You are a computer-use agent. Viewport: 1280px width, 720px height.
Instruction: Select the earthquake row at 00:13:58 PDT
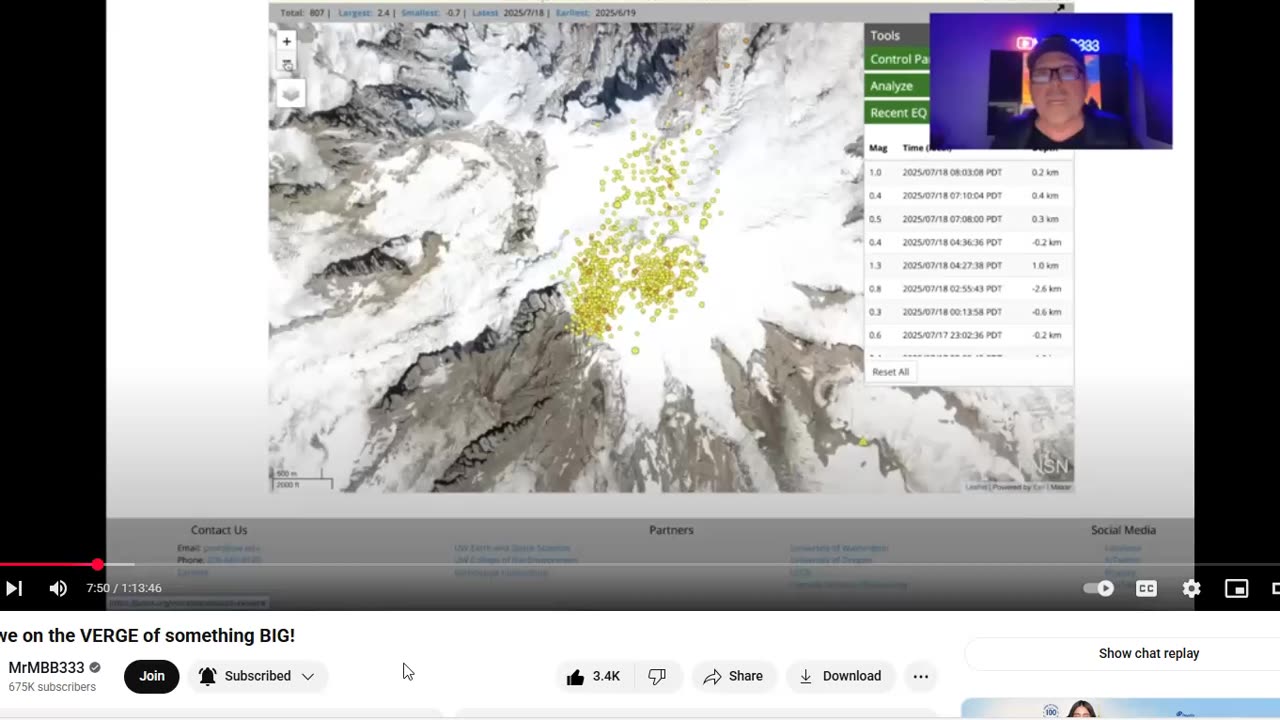click(968, 312)
